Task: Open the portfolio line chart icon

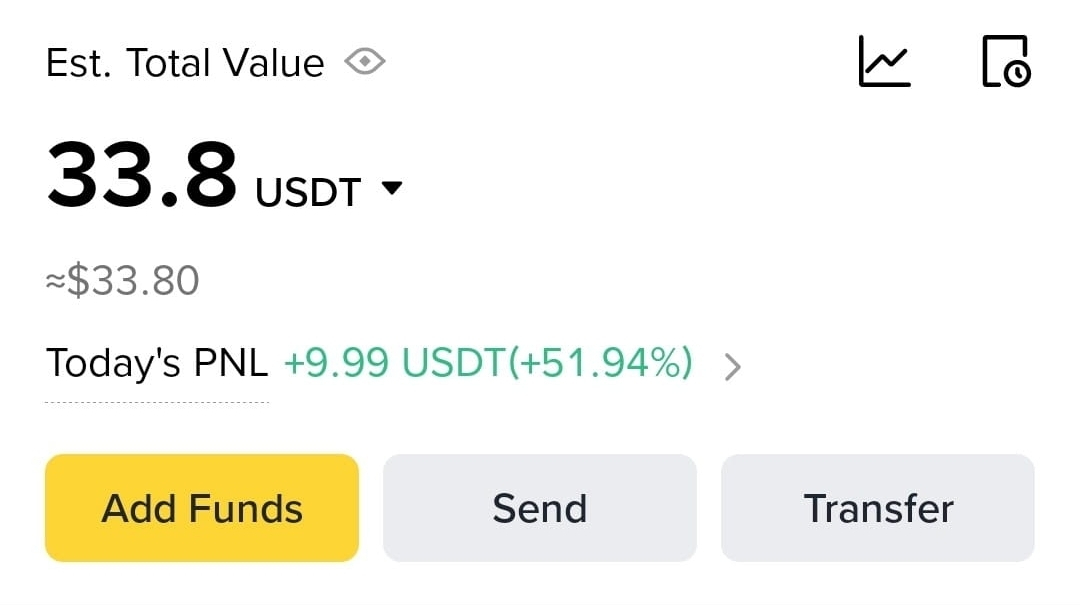Action: (x=884, y=61)
